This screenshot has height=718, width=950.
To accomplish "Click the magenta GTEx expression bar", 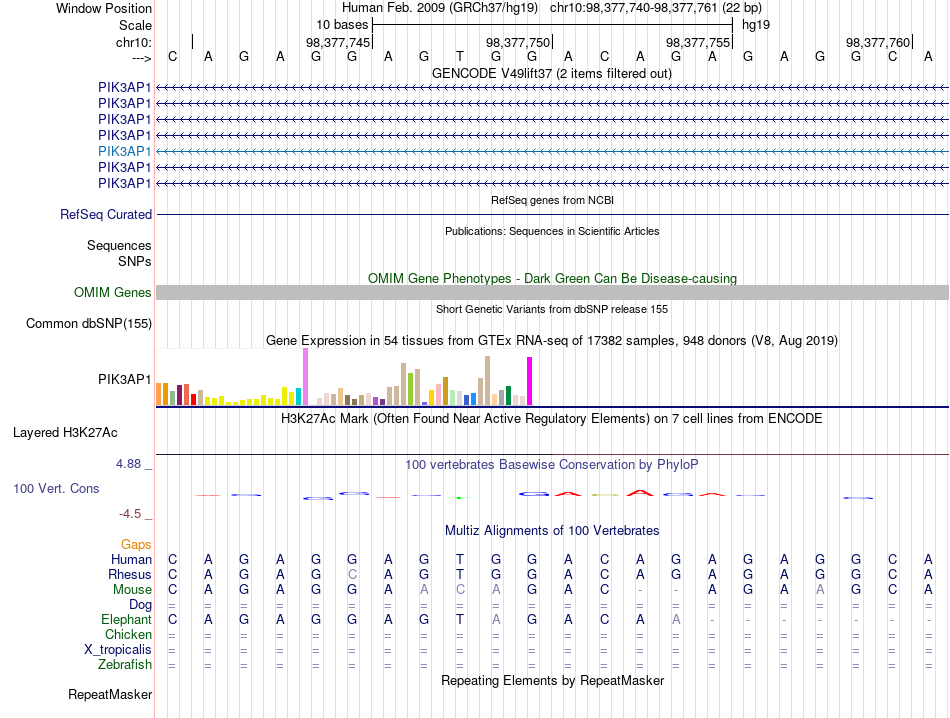I will pos(530,381).
